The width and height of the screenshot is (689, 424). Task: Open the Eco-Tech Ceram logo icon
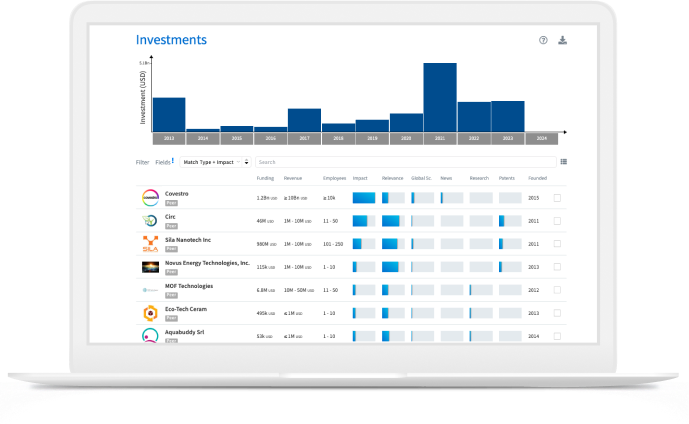pyautogui.click(x=150, y=313)
